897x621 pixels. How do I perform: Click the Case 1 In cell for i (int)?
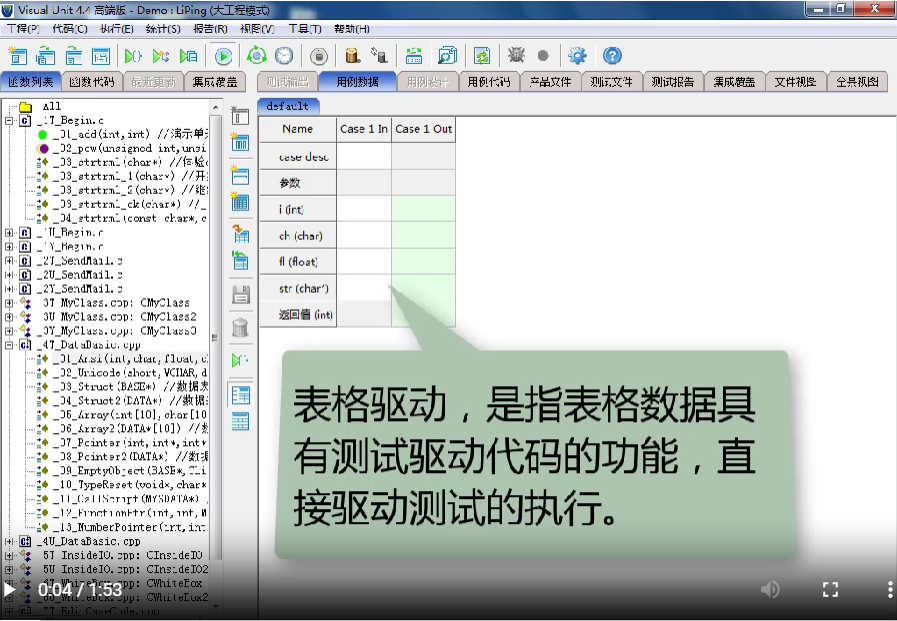tap(364, 209)
